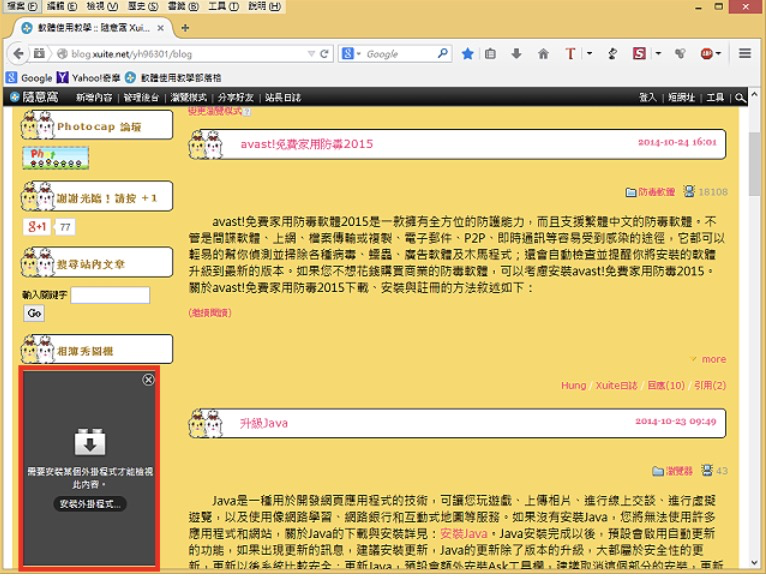The width and height of the screenshot is (766, 576).
Task: Open the 回應(10) comments link
Action: pos(666,385)
